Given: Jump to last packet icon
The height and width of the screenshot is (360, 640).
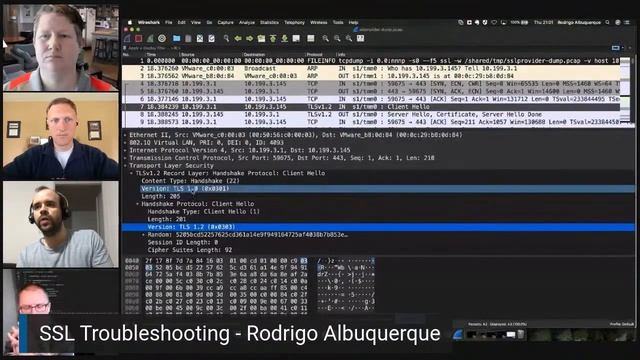Looking at the screenshot, I should point(284,38).
